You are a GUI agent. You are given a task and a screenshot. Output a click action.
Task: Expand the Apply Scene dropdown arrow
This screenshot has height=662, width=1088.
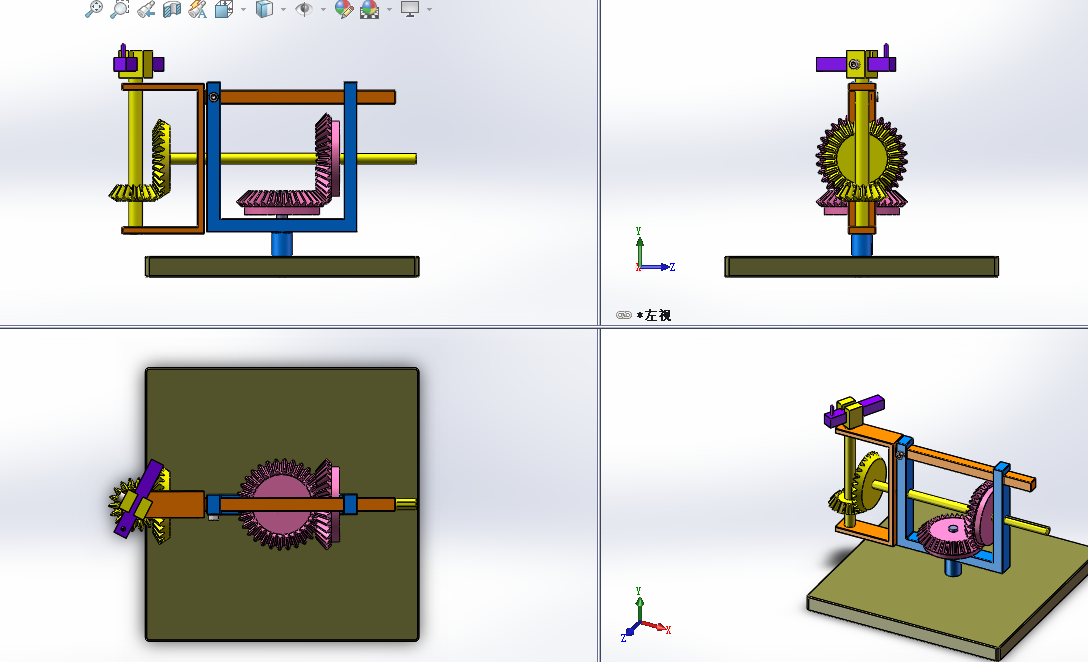pos(389,10)
